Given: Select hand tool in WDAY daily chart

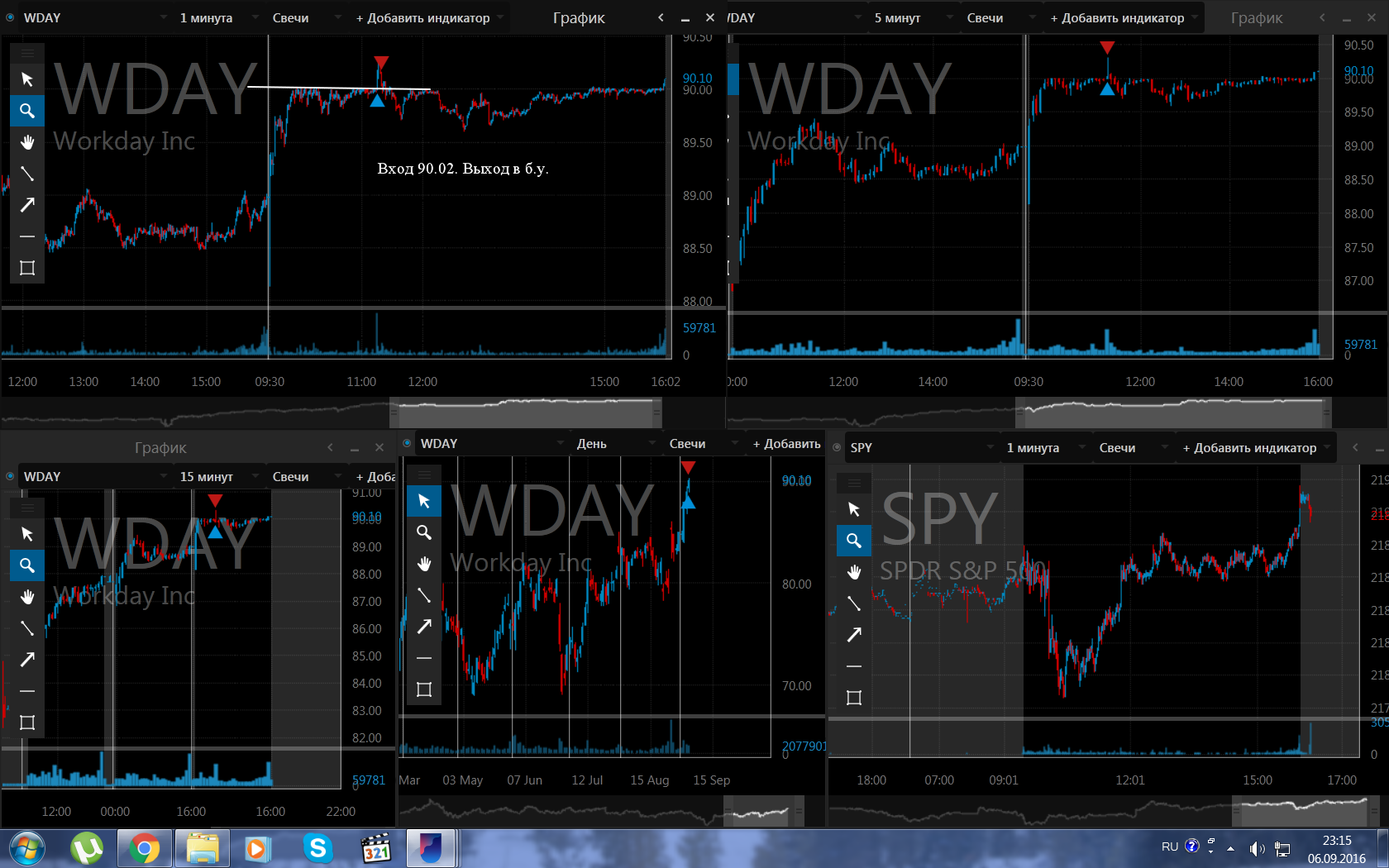Looking at the screenshot, I should click(x=424, y=564).
